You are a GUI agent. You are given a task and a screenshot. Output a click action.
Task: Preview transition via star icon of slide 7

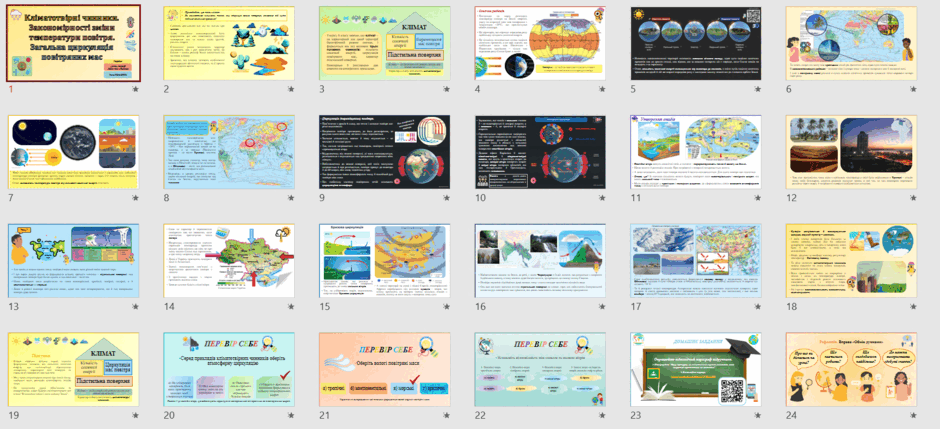tap(135, 198)
